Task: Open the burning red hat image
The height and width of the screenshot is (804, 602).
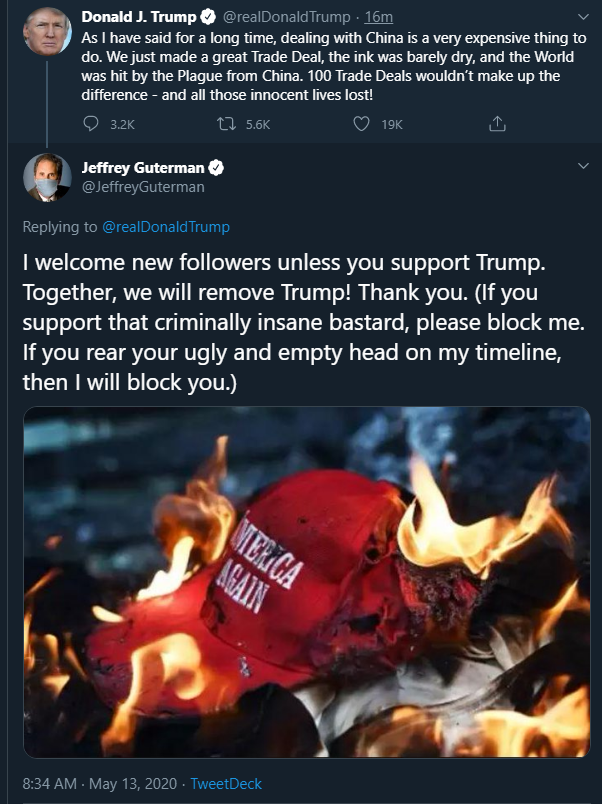Action: (307, 582)
